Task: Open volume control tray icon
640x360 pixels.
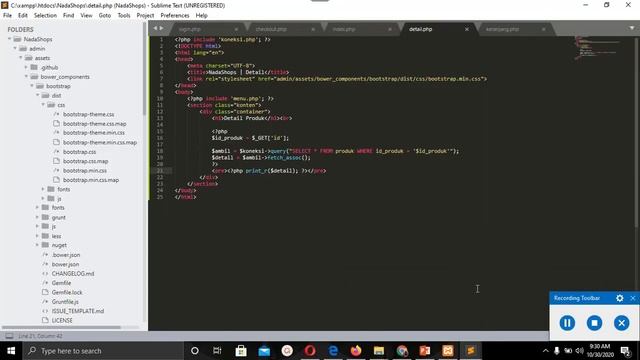Action: point(579,351)
